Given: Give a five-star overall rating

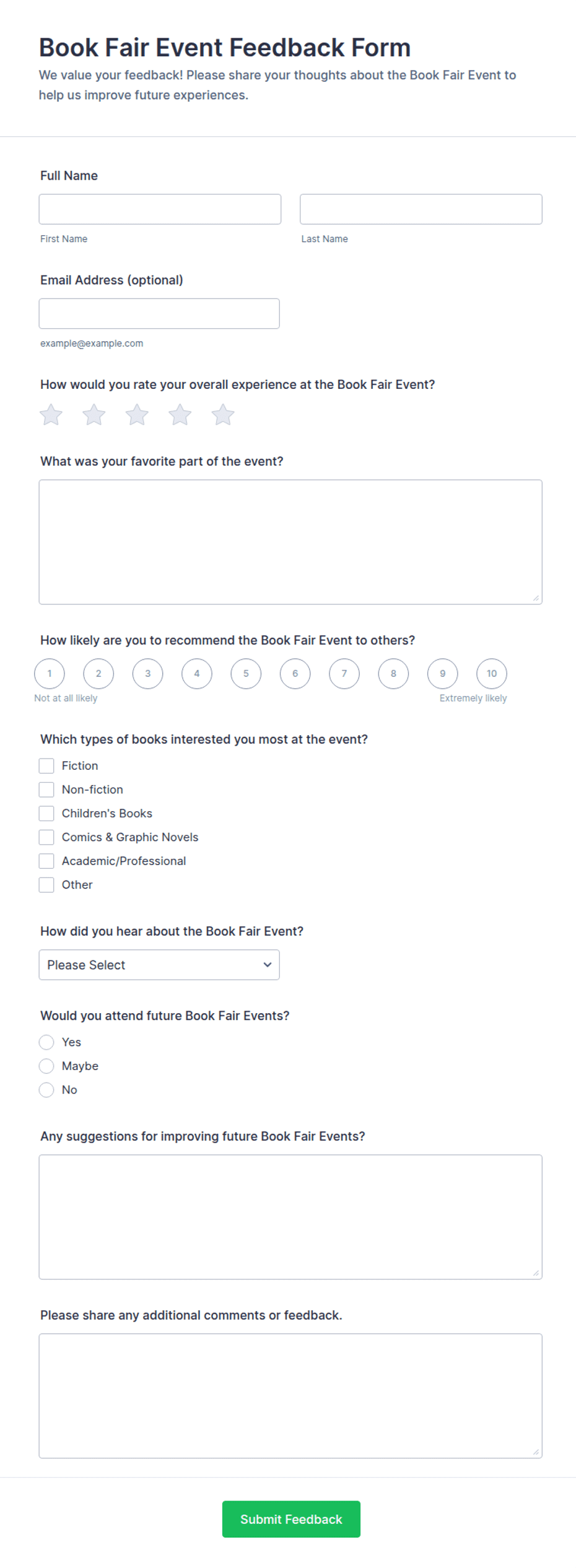Looking at the screenshot, I should (223, 415).
